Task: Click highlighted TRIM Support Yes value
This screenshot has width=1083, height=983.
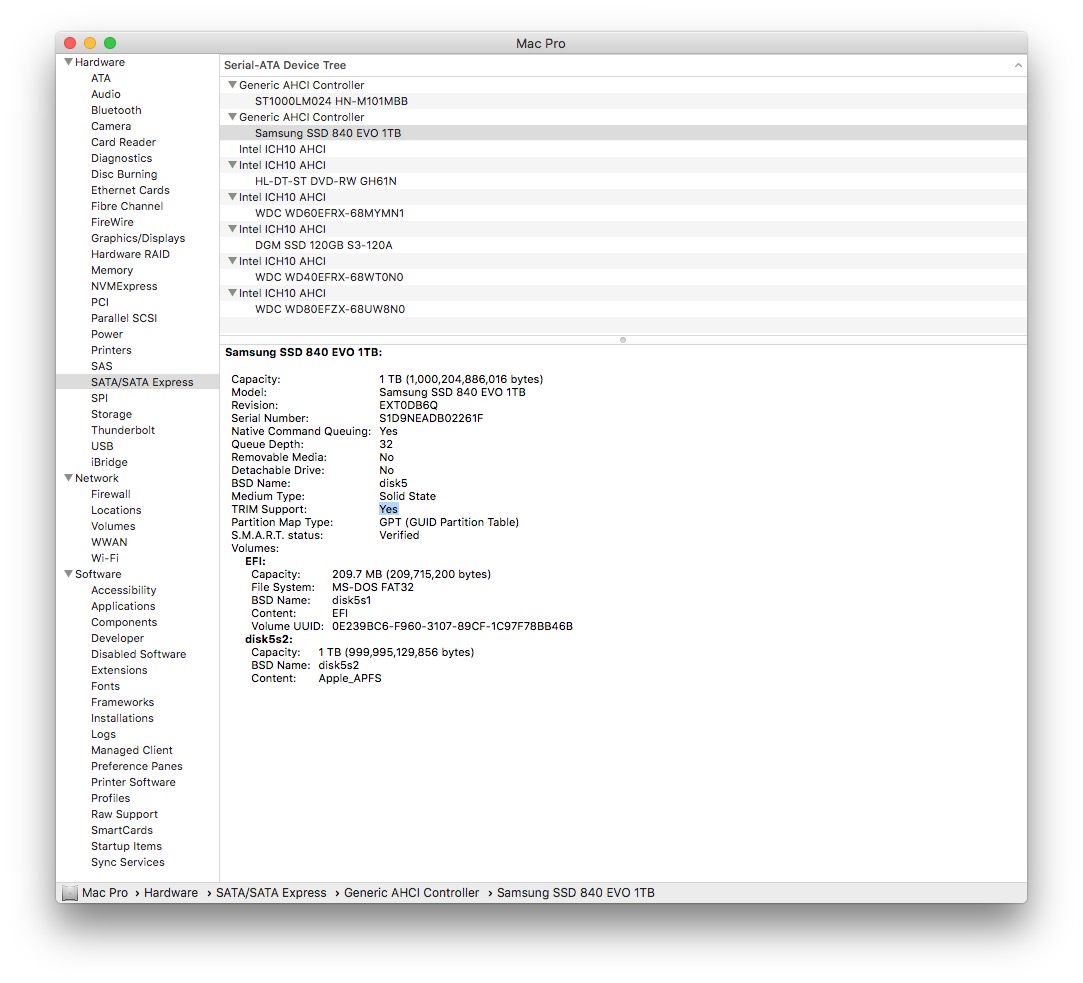Action: click(388, 509)
